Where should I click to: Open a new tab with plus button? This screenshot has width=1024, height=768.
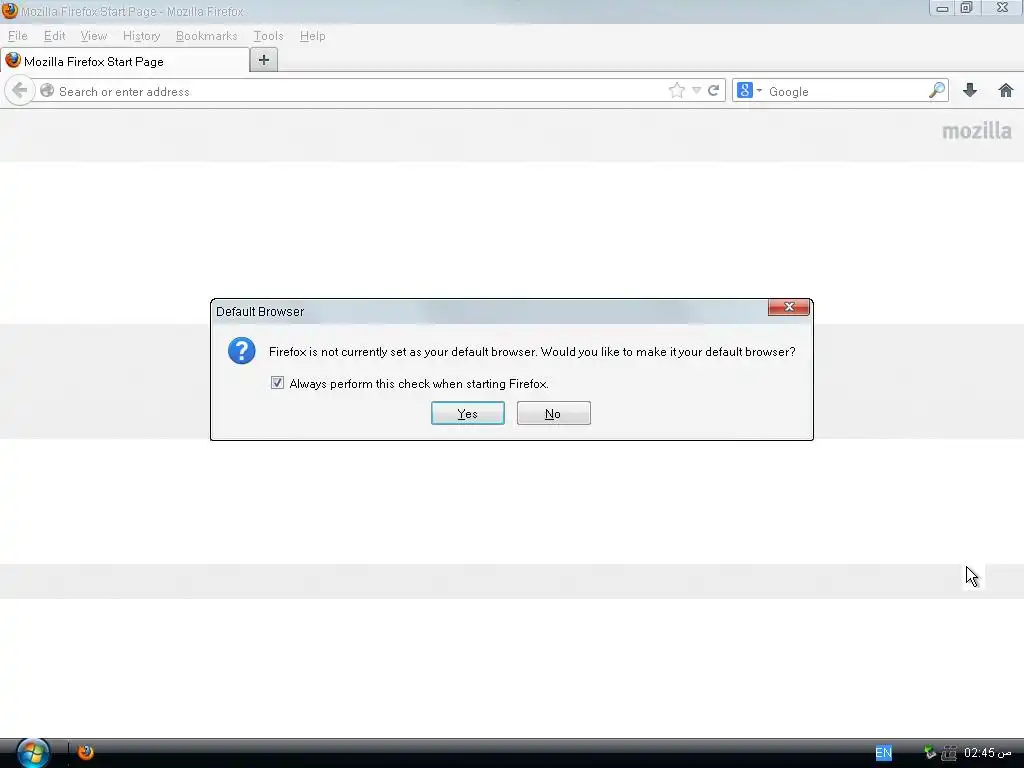coord(264,60)
